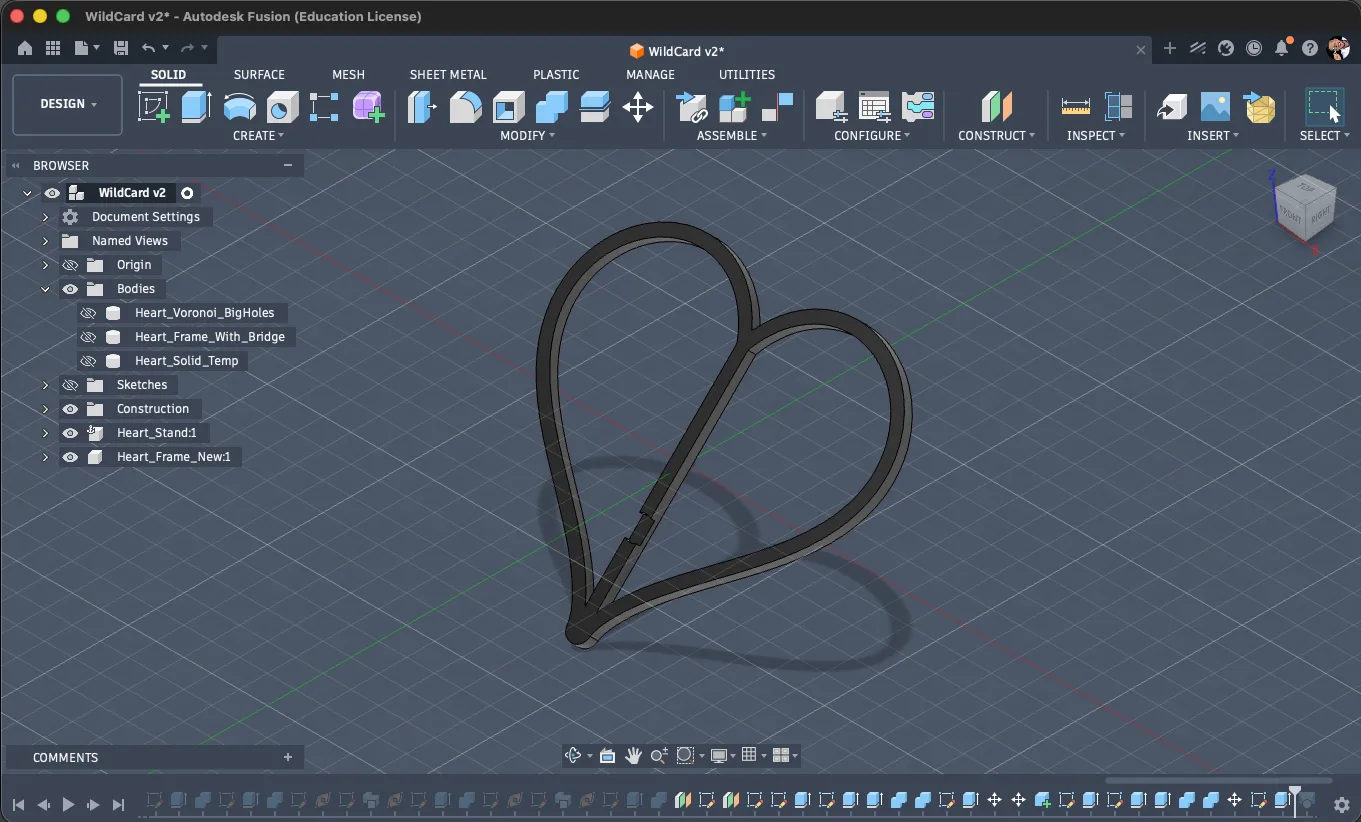The height and width of the screenshot is (822, 1361).
Task: Switch to the SHEET METAL tab
Action: tap(448, 75)
